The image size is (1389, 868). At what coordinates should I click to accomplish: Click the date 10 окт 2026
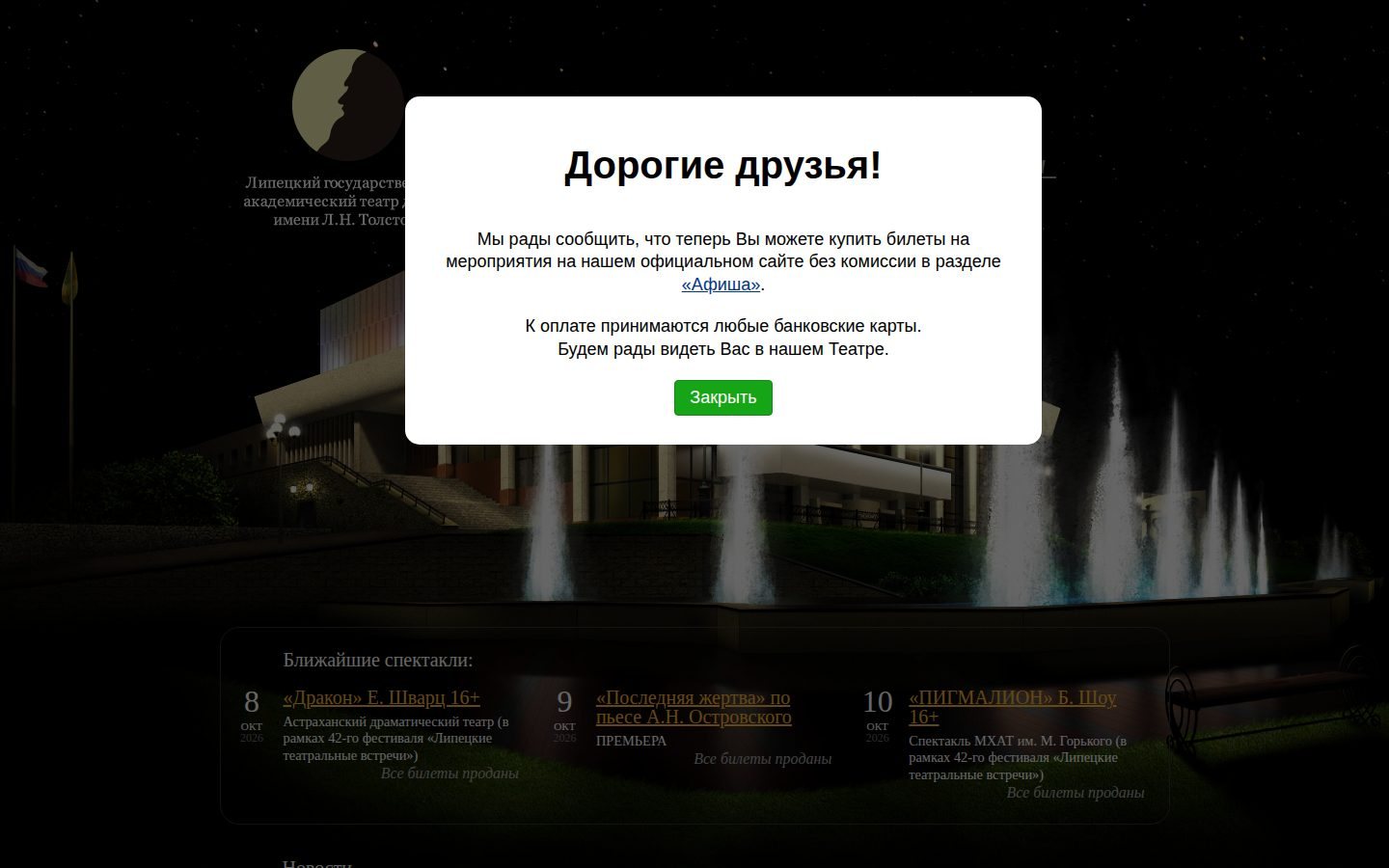877,715
